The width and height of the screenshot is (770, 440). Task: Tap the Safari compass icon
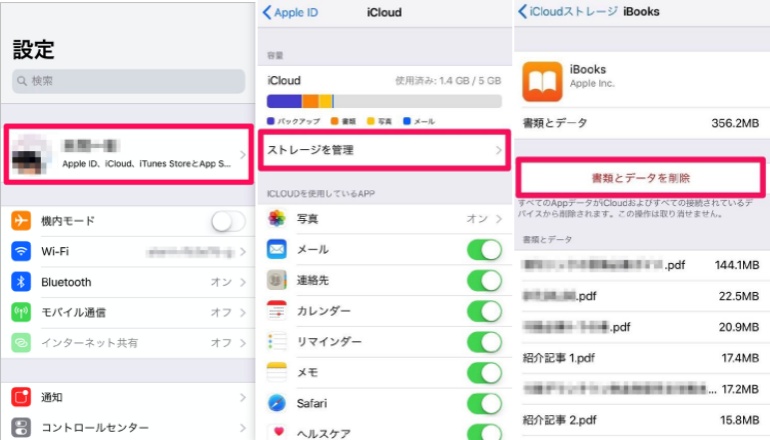point(277,403)
